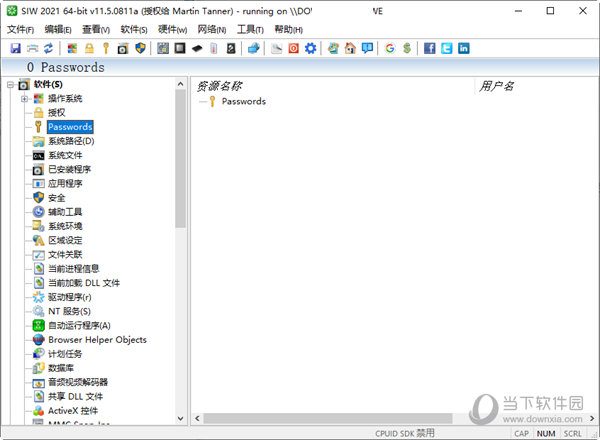Select 当前进程信息 in the tree
The height and width of the screenshot is (440, 600).
point(73,269)
